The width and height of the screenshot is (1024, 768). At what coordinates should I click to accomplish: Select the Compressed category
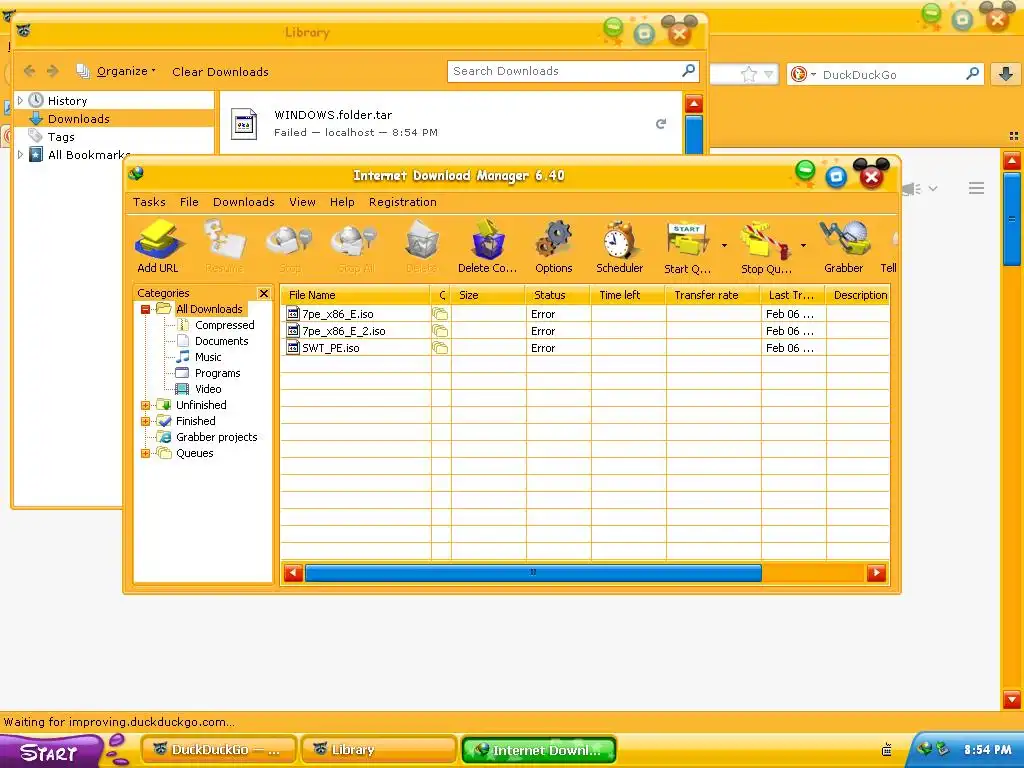coord(225,325)
